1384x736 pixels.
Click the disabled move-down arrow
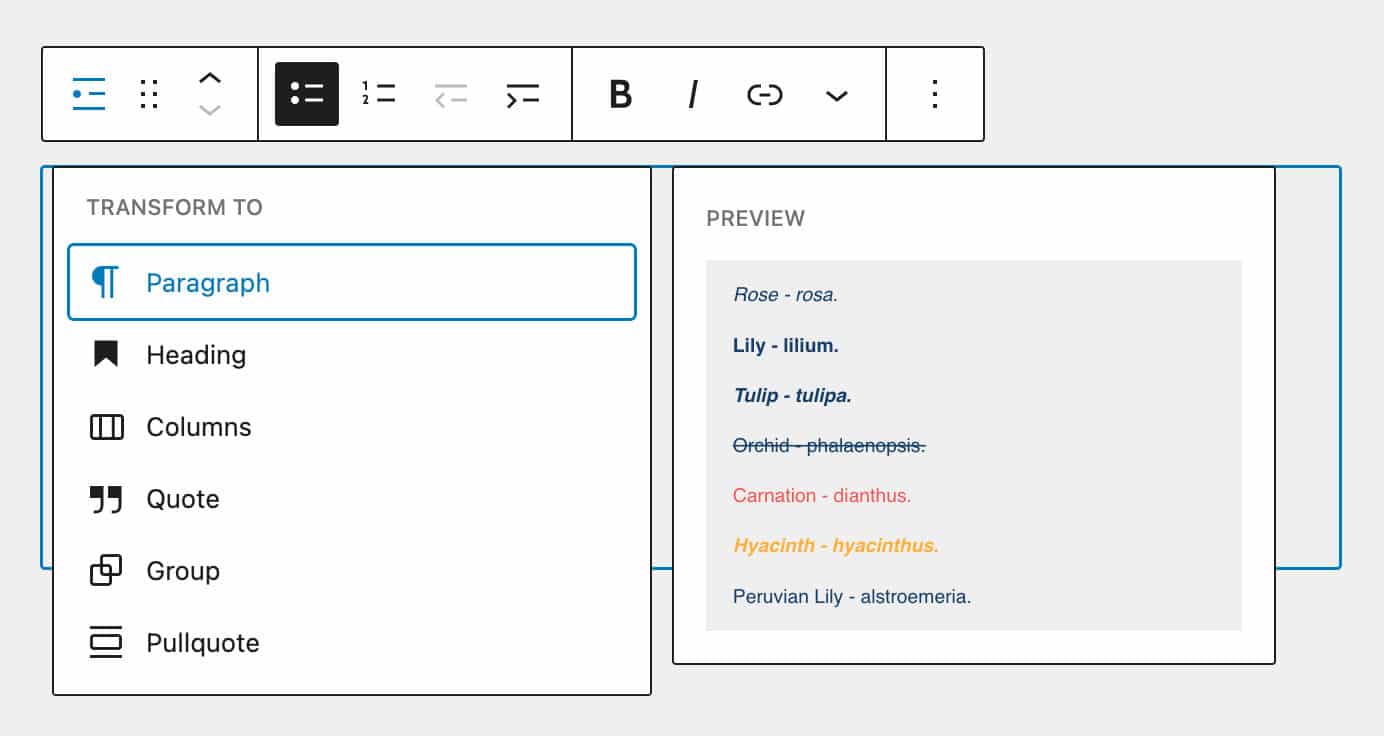coord(210,112)
